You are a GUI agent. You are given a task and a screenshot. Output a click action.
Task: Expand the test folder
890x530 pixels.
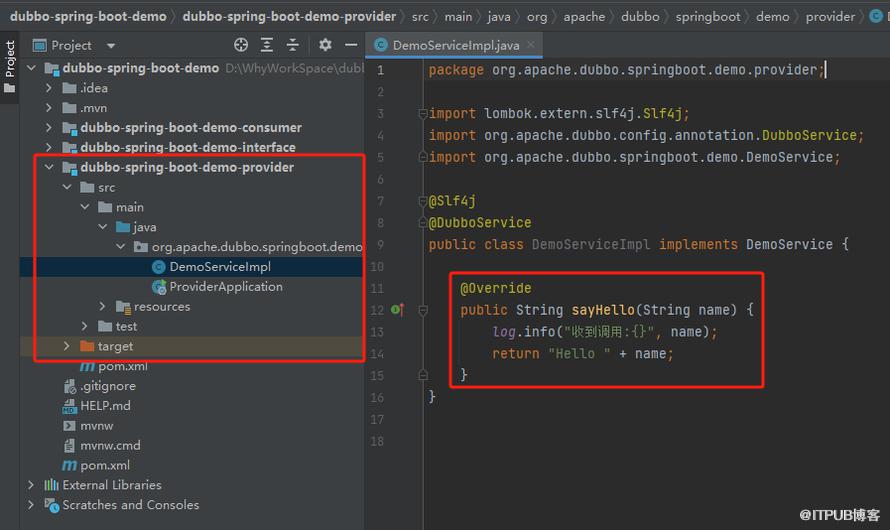85,326
